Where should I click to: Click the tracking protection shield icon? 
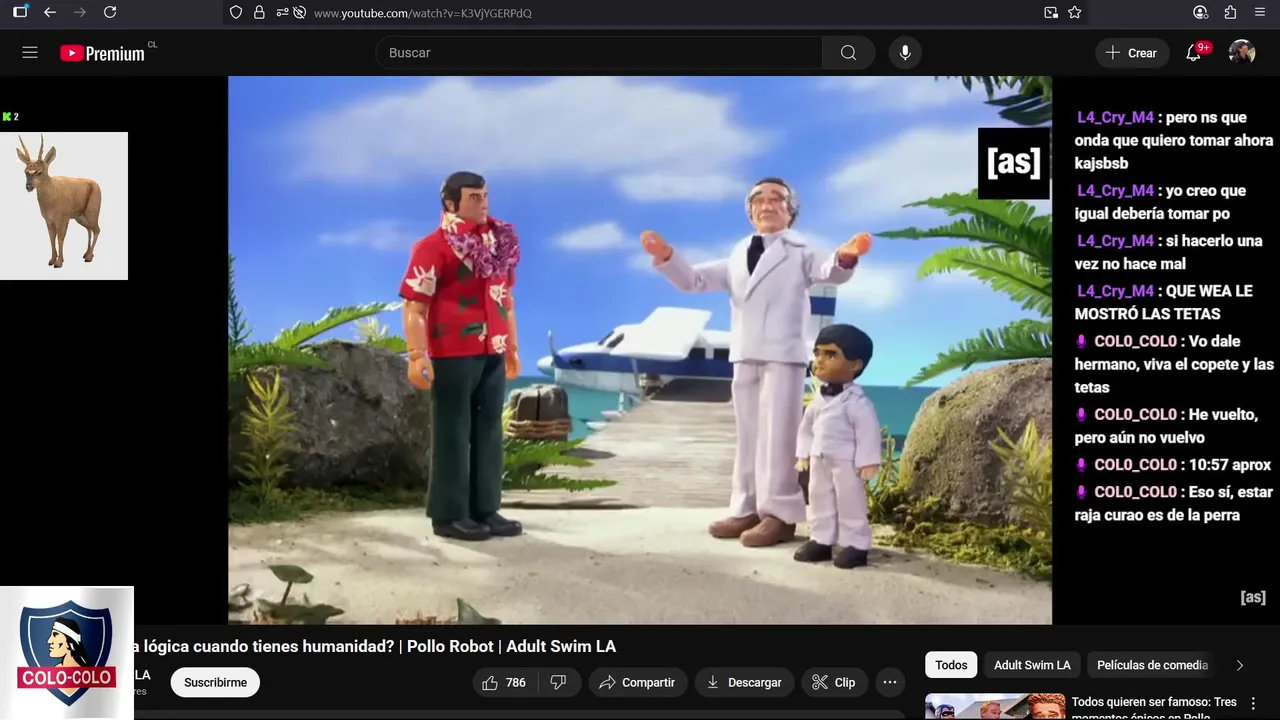point(236,12)
